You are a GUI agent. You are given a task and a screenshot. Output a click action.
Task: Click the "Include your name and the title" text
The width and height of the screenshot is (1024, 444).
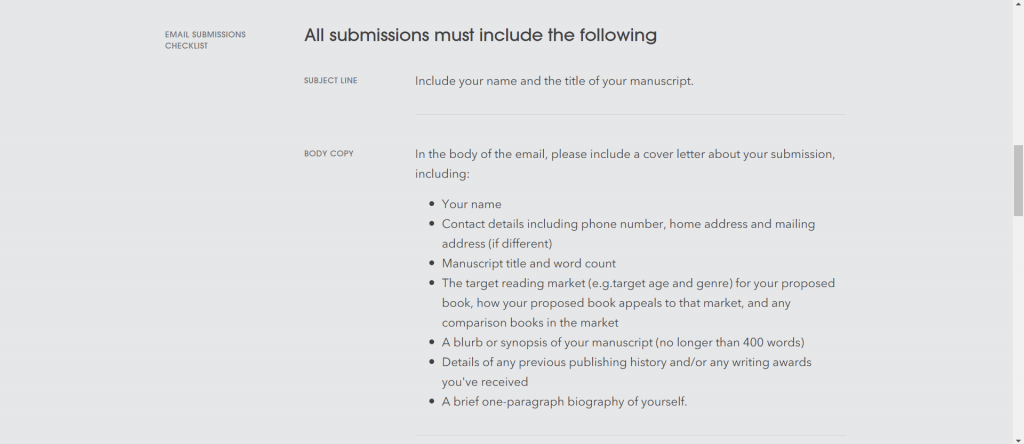(x=554, y=81)
